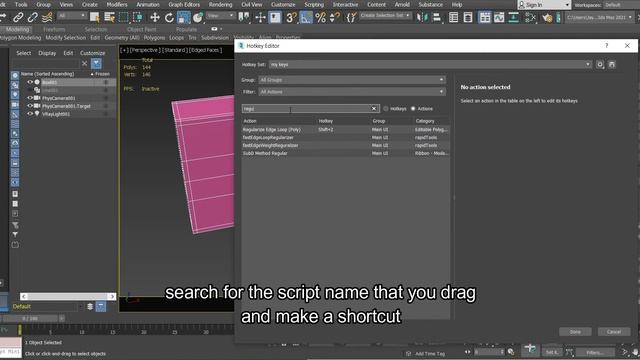The width and height of the screenshot is (640, 360).
Task: Open the Customize menu in the top menu bar
Action: pos(283,4)
